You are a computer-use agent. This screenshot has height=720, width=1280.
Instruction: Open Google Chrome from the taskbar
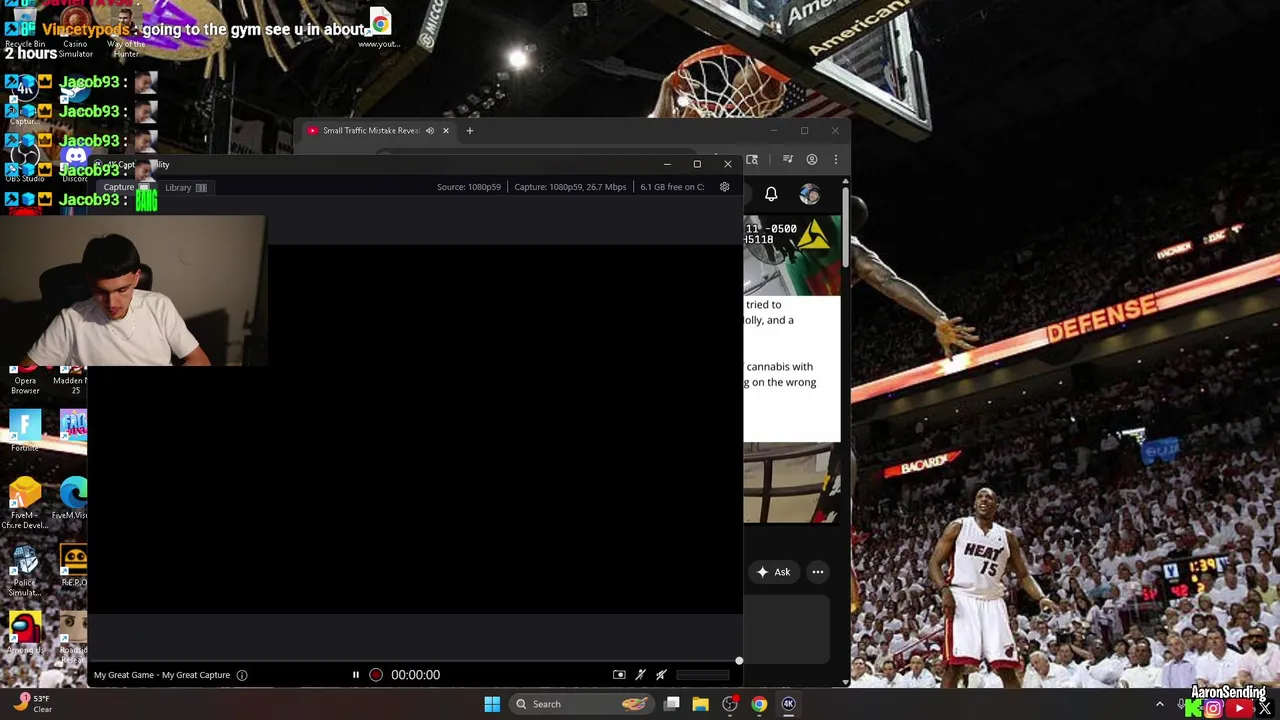[759, 704]
